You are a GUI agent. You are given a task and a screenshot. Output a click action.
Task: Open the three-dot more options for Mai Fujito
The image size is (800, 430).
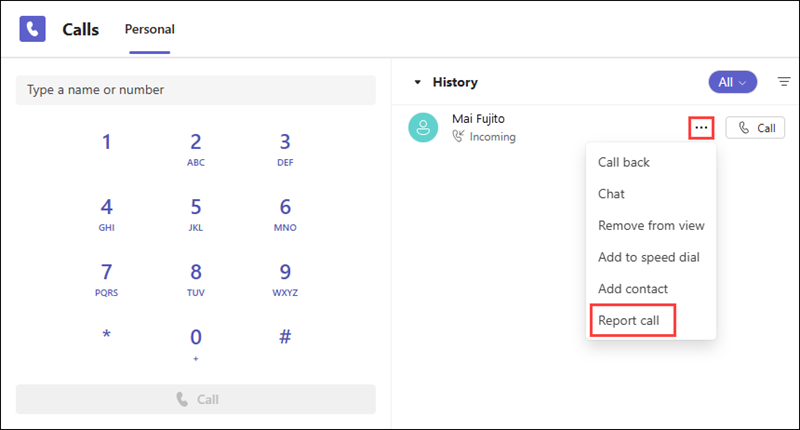[702, 128]
